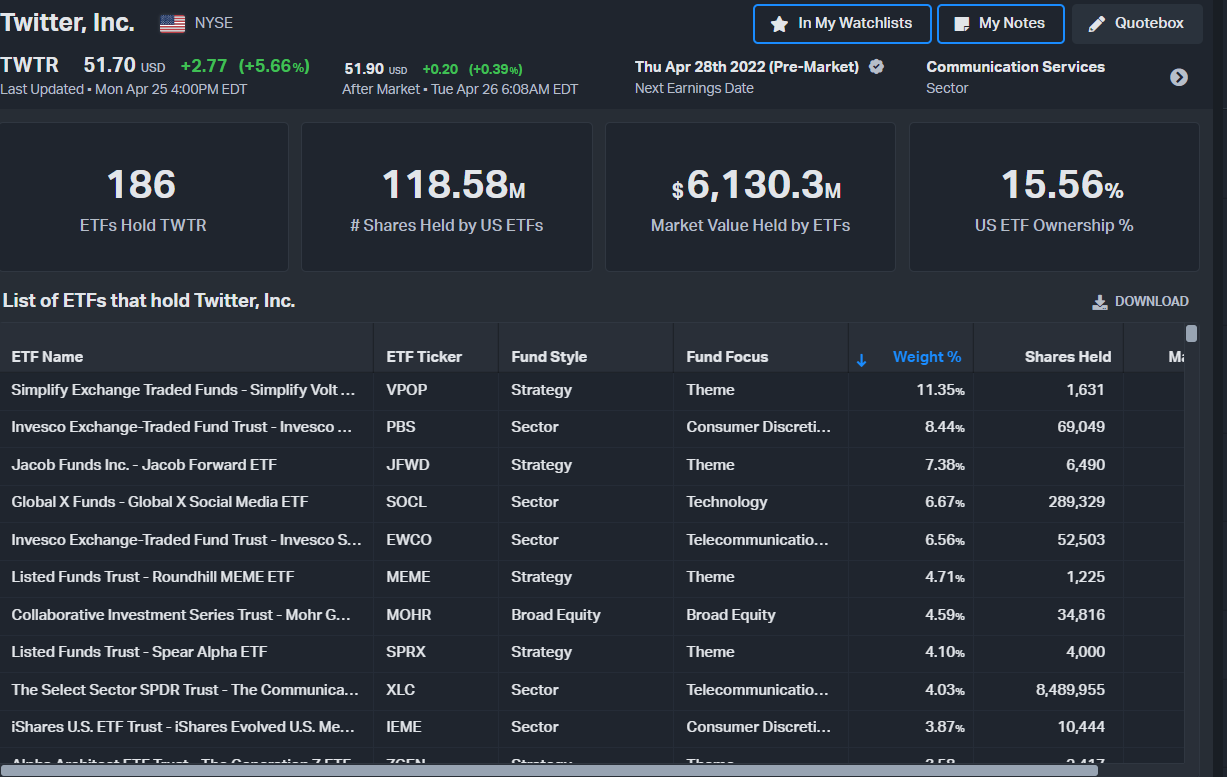Sort by Shares Held column header
The height and width of the screenshot is (777, 1227).
tap(1067, 357)
